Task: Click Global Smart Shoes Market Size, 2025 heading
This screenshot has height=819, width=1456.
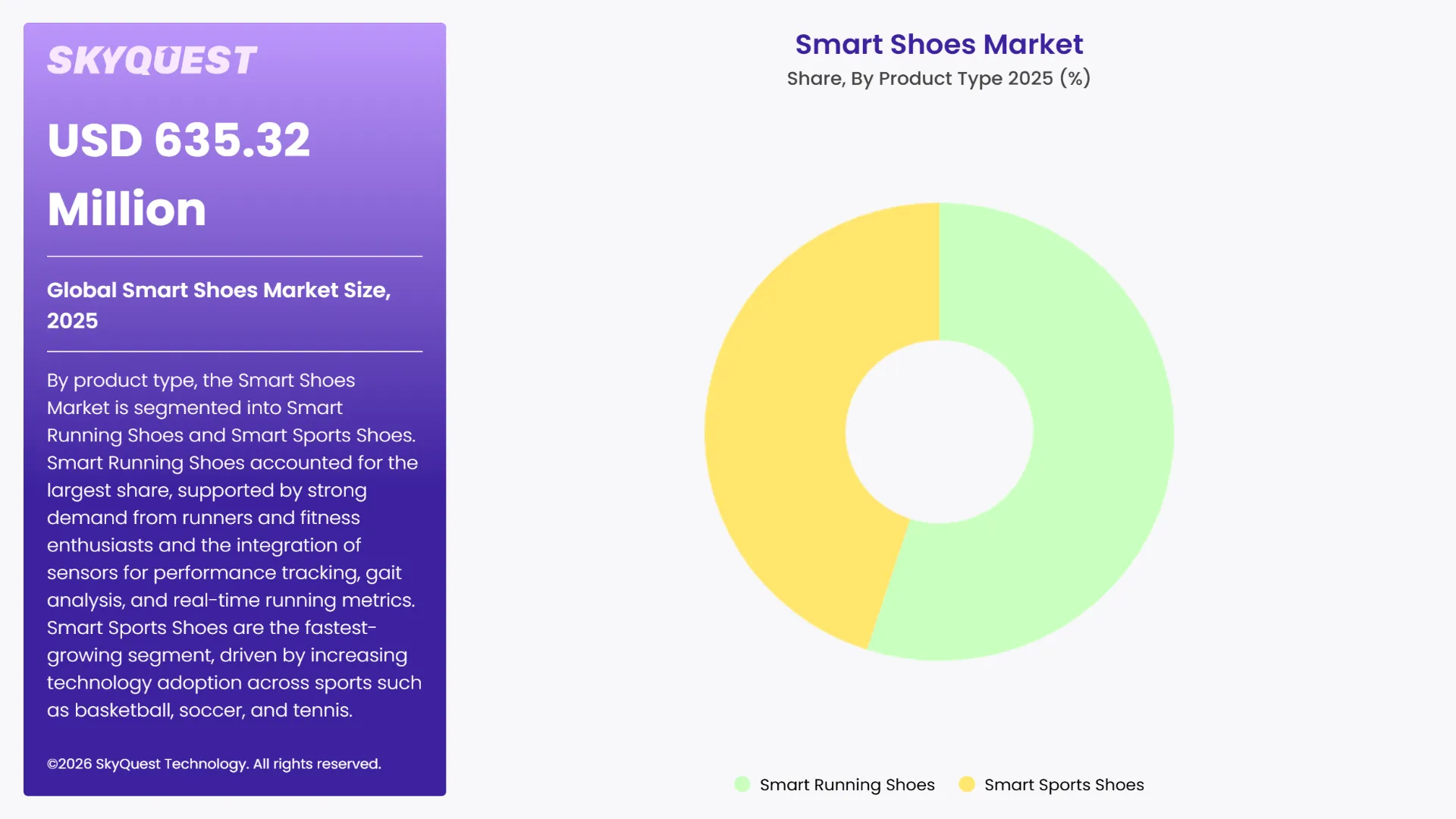Action: pyautogui.click(x=218, y=305)
